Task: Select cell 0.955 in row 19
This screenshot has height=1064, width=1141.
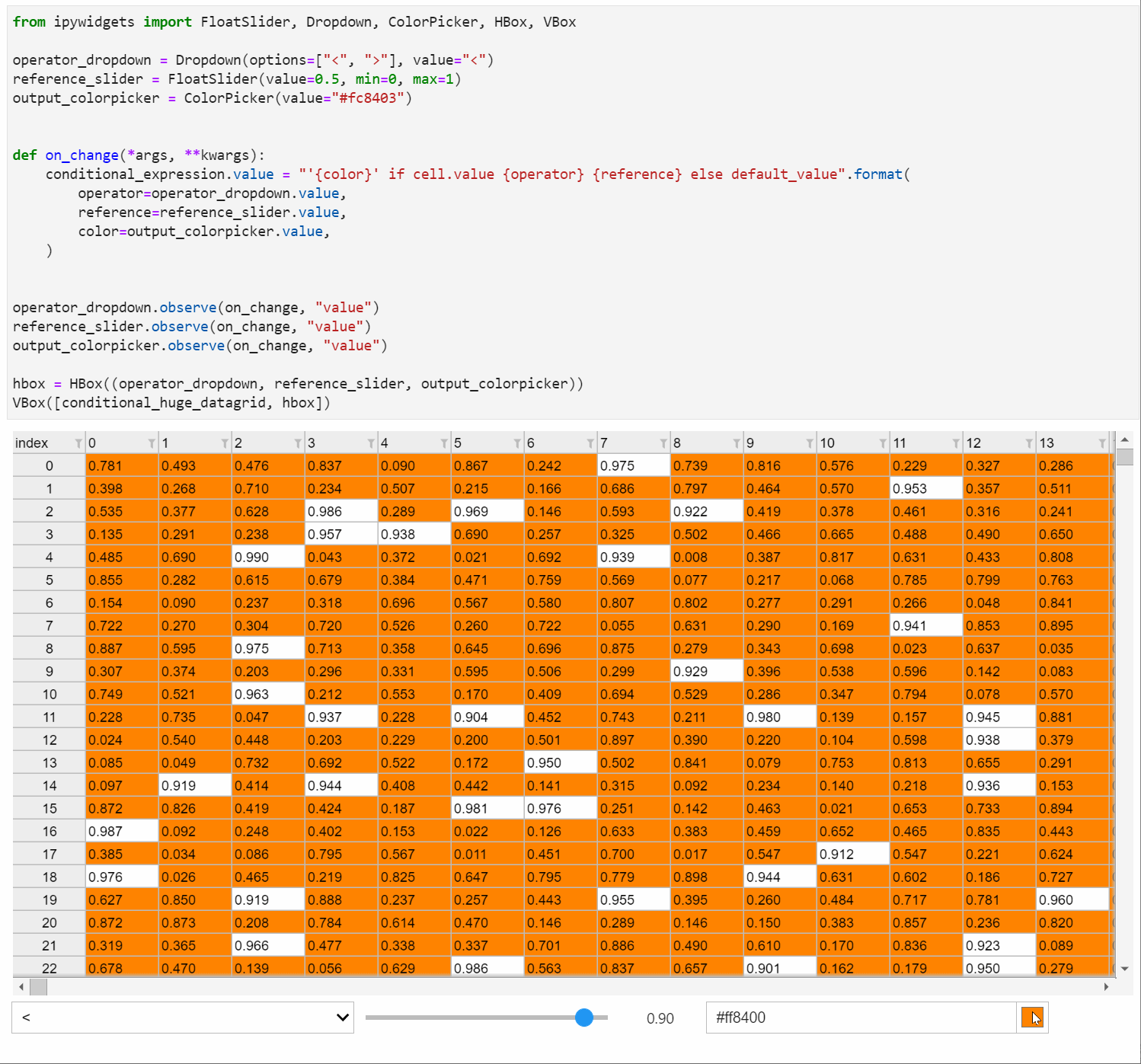Action: (634, 899)
